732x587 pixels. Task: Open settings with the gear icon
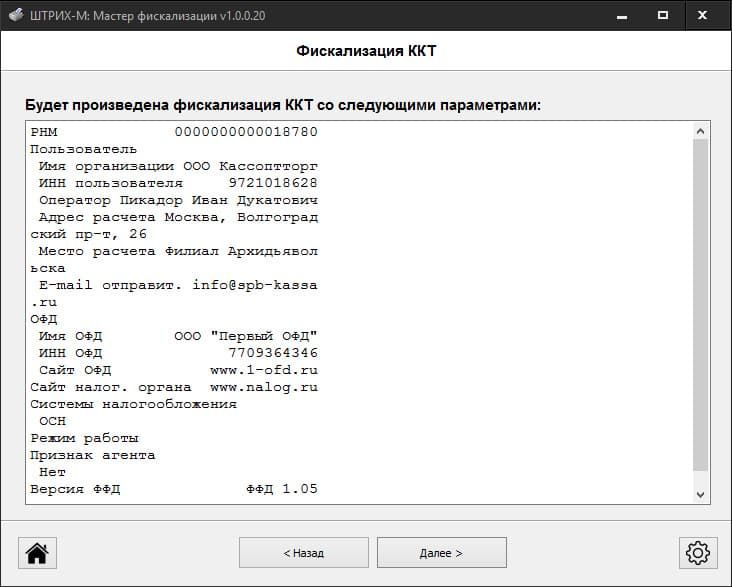pyautogui.click(x=698, y=553)
